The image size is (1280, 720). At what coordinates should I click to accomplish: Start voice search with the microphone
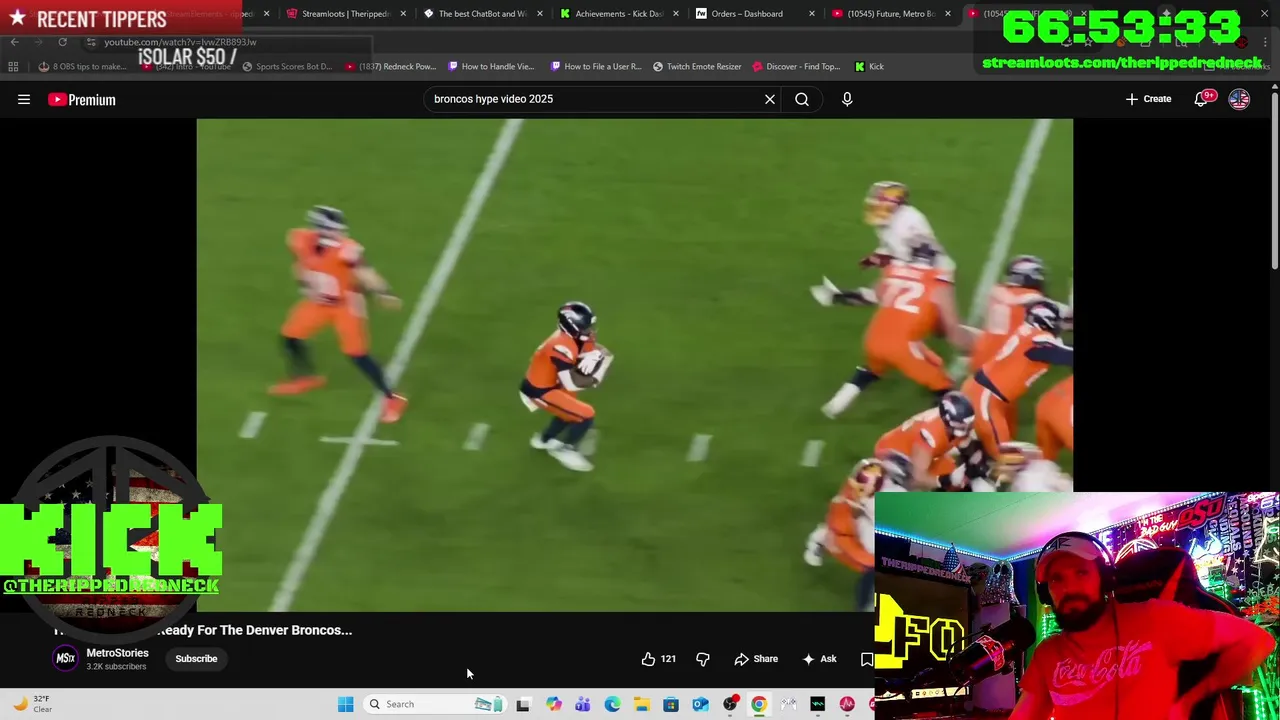[x=847, y=99]
